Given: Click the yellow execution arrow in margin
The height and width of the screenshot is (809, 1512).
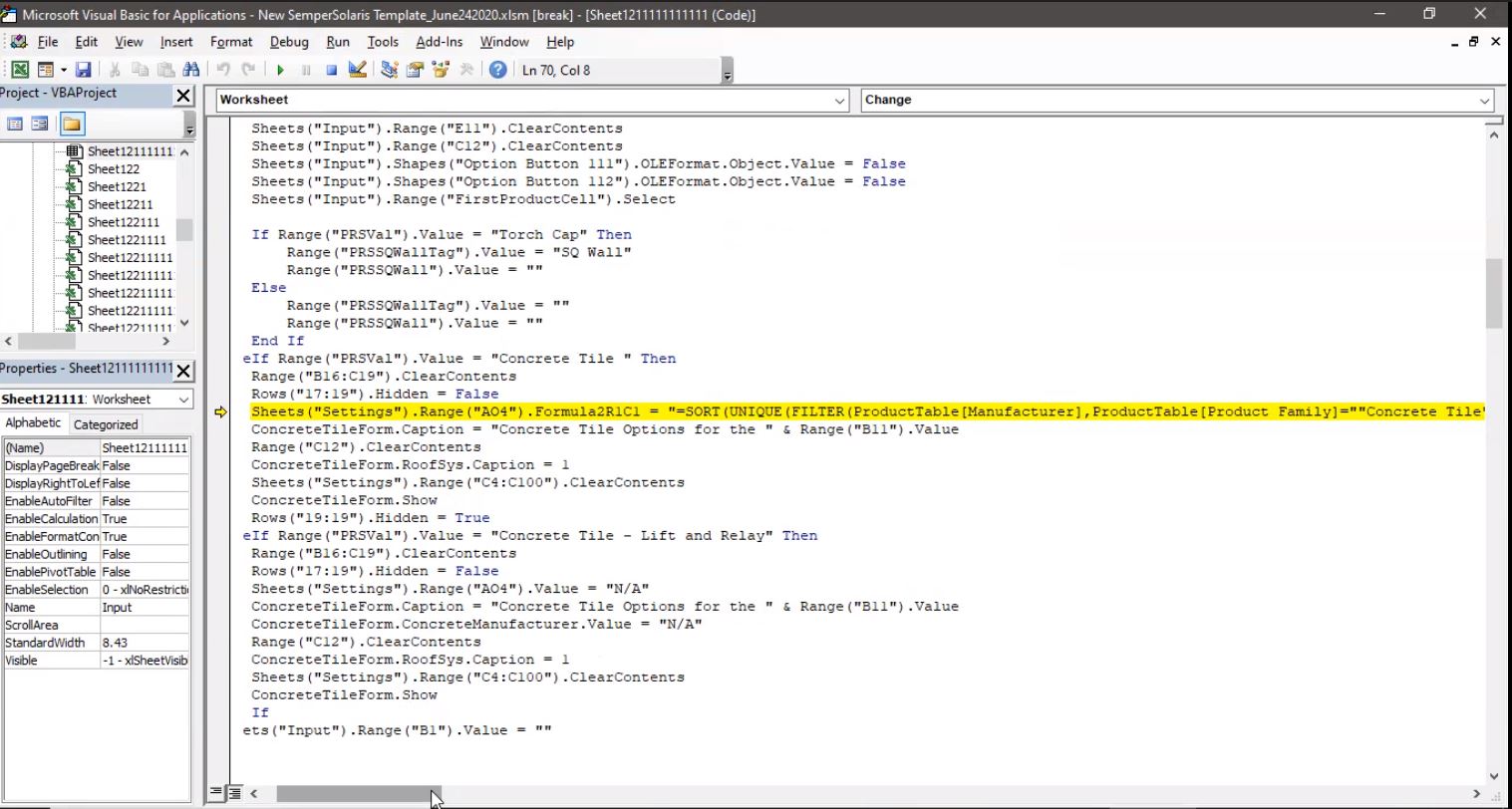Looking at the screenshot, I should pos(220,411).
